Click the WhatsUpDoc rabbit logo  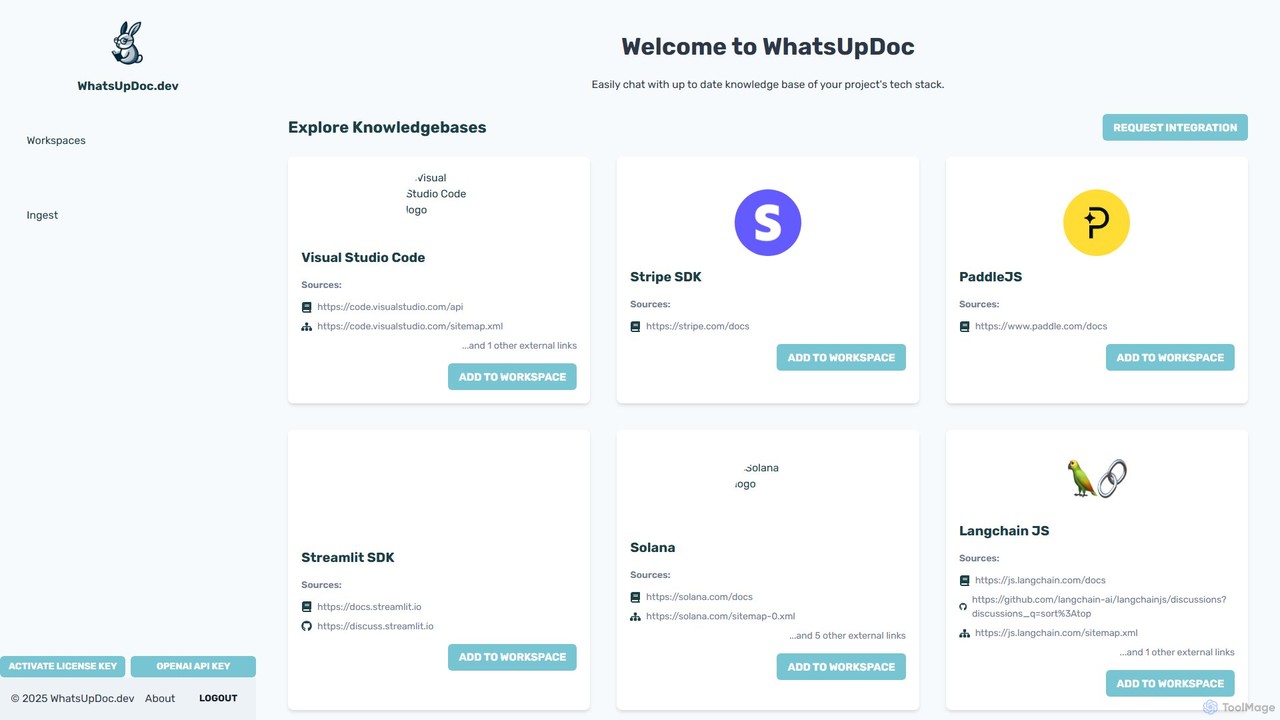pos(128,43)
